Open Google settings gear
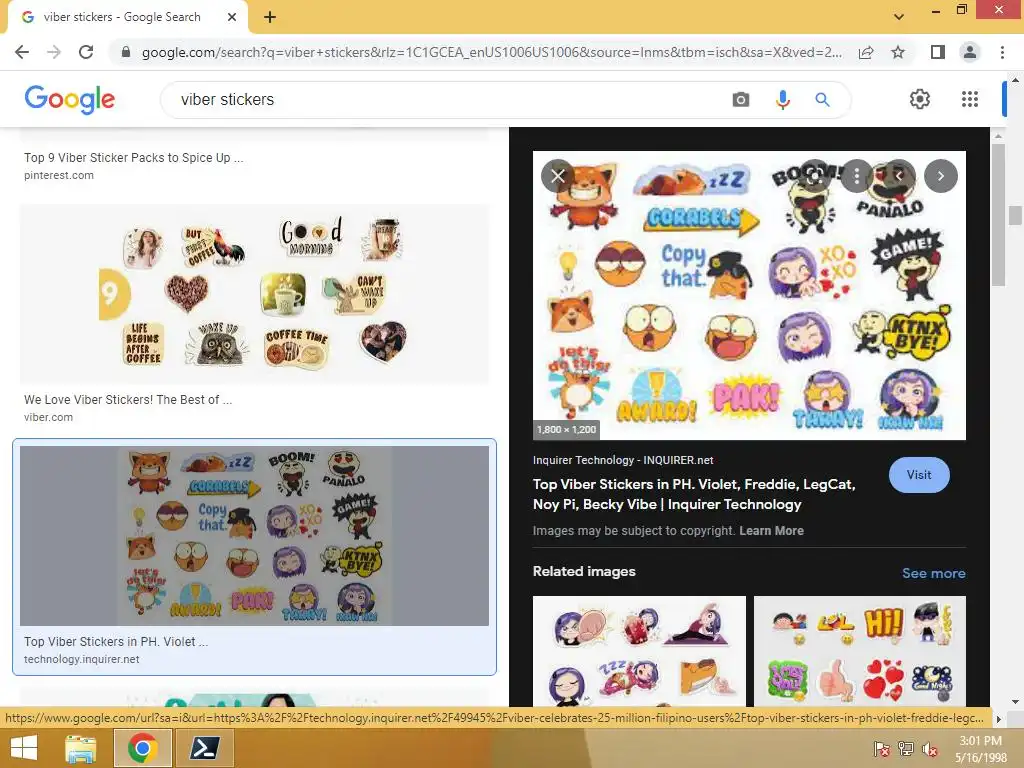Image resolution: width=1024 pixels, height=768 pixels. pyautogui.click(x=920, y=99)
